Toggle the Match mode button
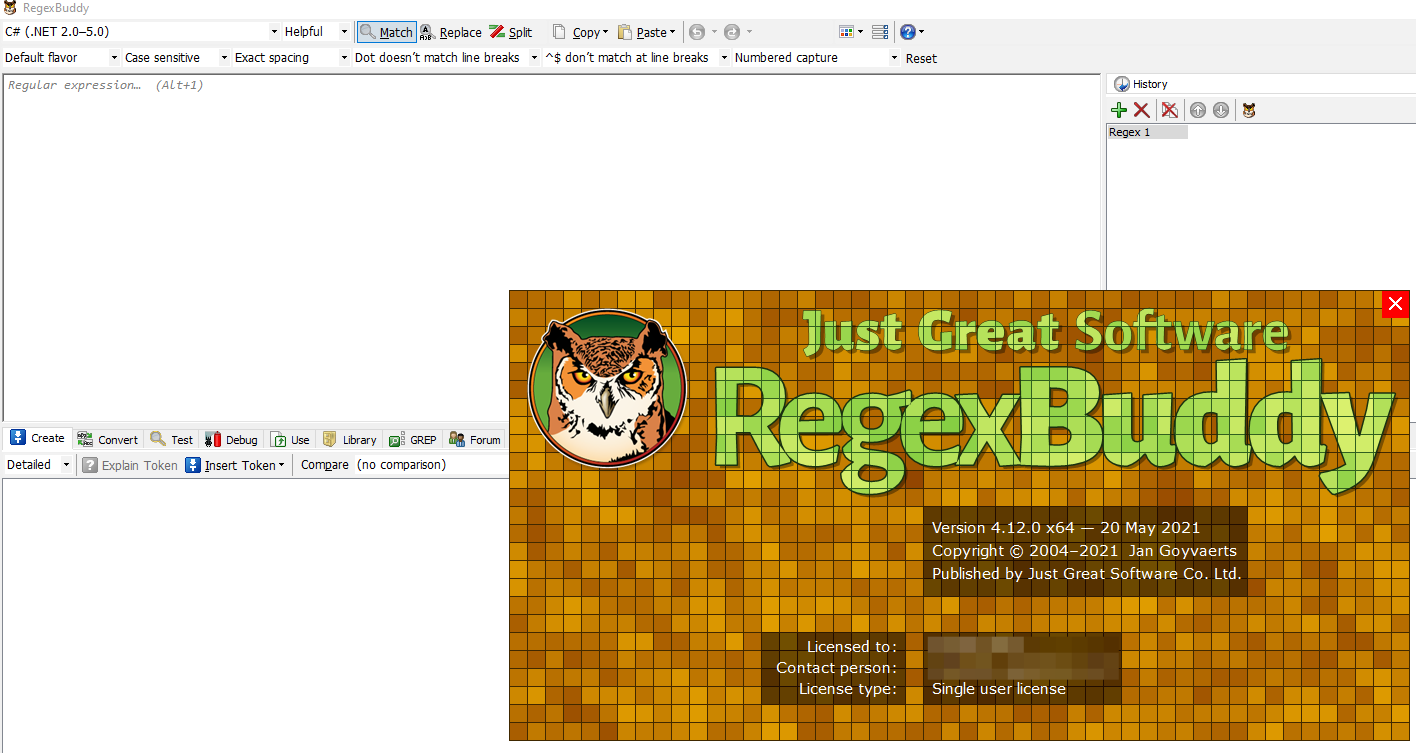The width and height of the screenshot is (1416, 753). click(x=386, y=32)
